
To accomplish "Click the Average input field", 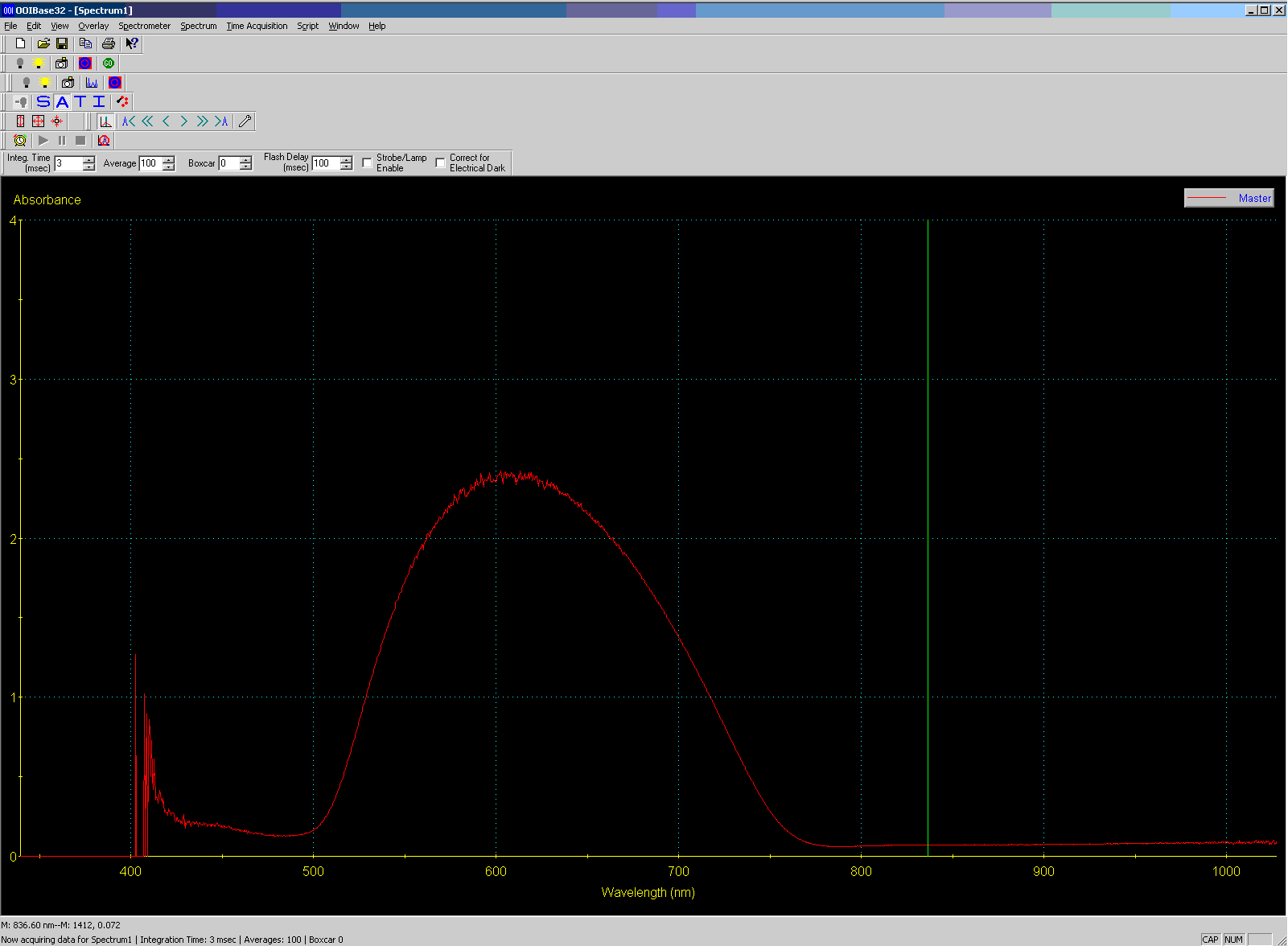I will 150,163.
